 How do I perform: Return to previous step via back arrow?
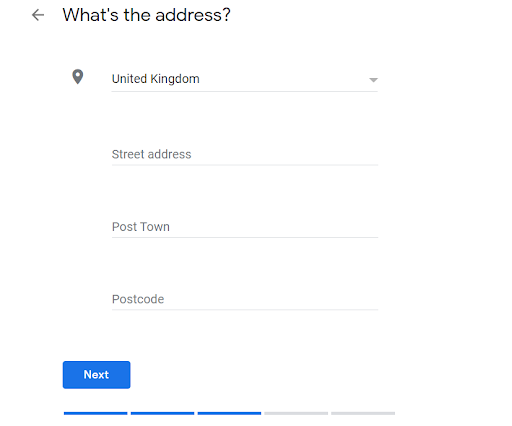[38, 15]
